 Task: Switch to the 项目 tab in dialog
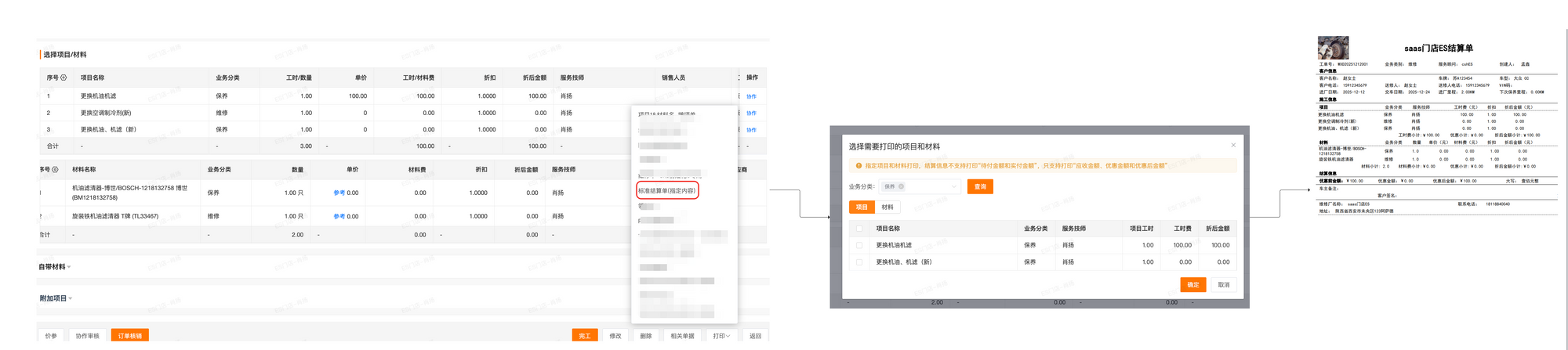861,207
